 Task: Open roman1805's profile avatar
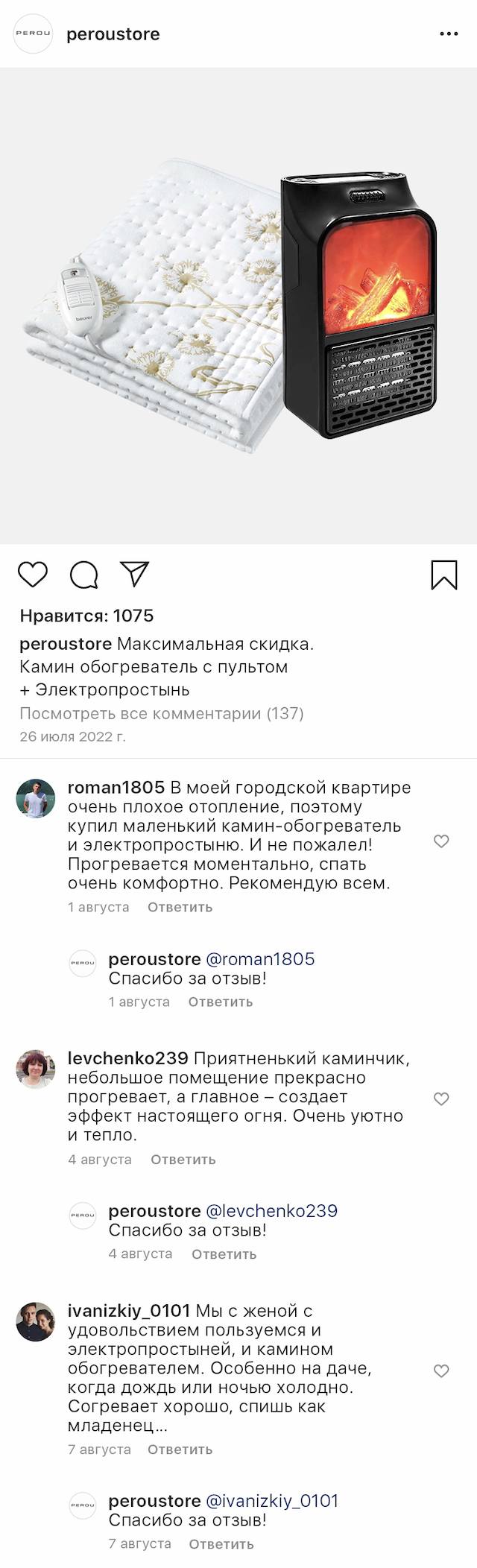coord(36,798)
